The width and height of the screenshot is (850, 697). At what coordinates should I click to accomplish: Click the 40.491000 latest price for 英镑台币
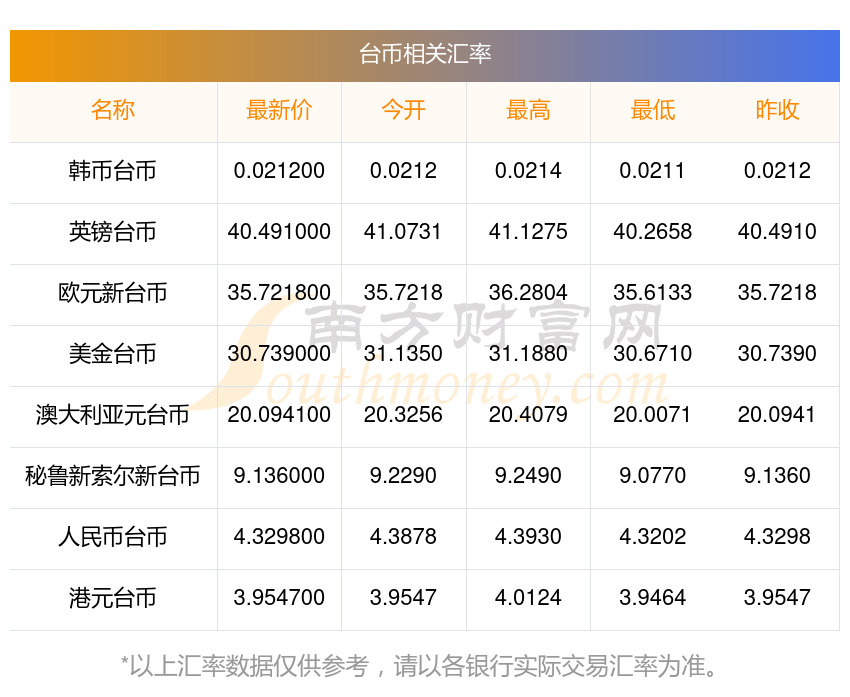pyautogui.click(x=279, y=232)
